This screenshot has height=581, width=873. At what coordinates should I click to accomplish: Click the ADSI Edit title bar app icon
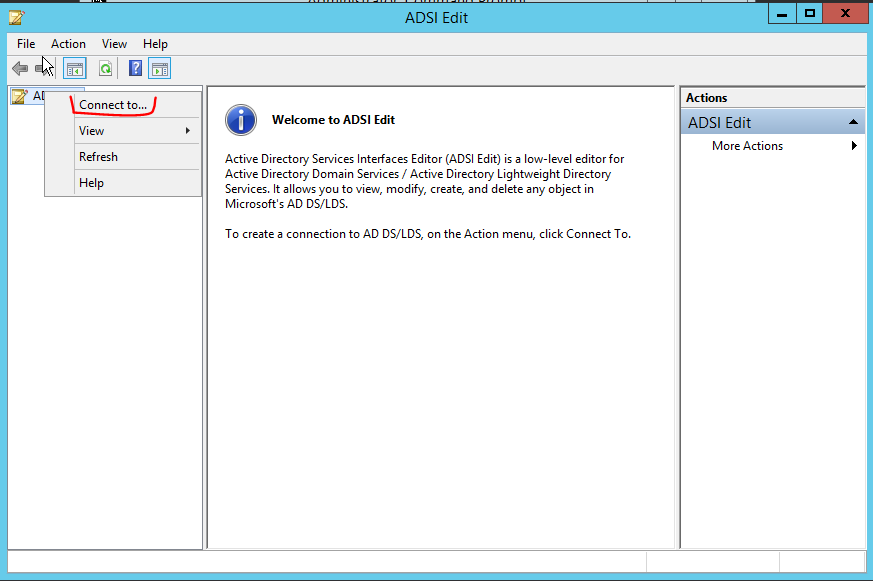(16, 17)
